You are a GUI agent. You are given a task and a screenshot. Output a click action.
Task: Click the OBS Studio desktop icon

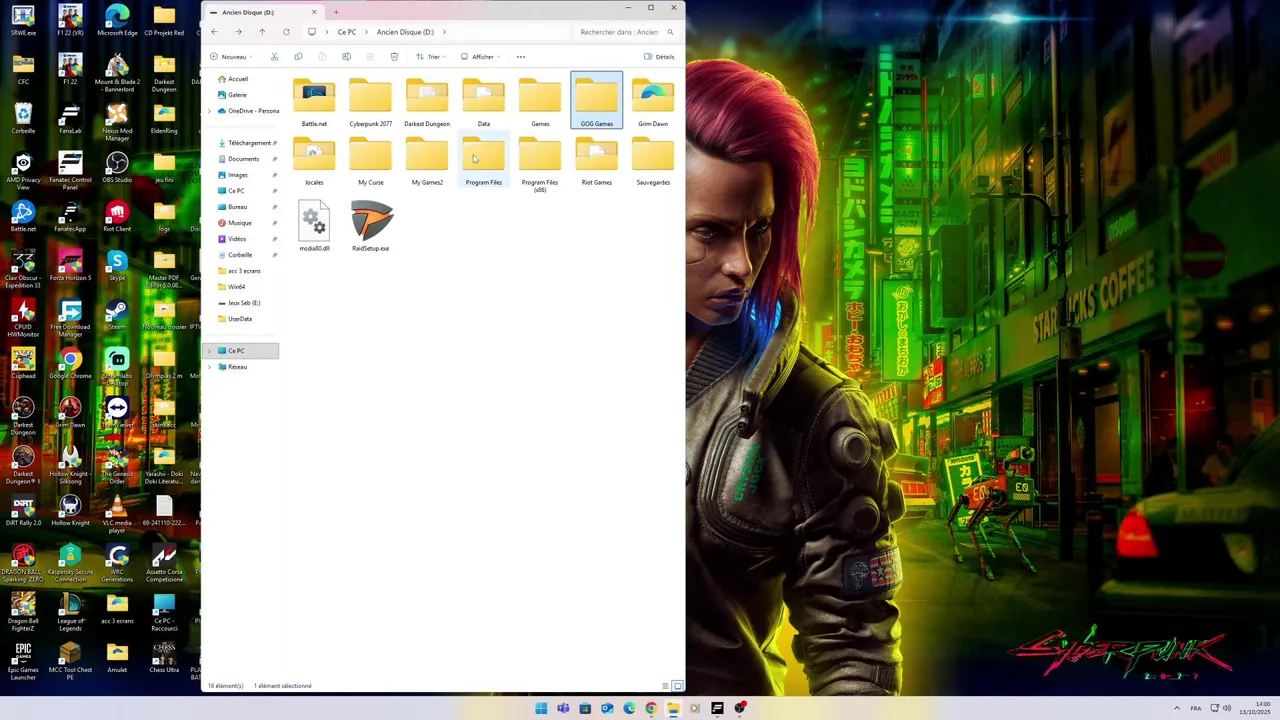[x=117, y=166]
